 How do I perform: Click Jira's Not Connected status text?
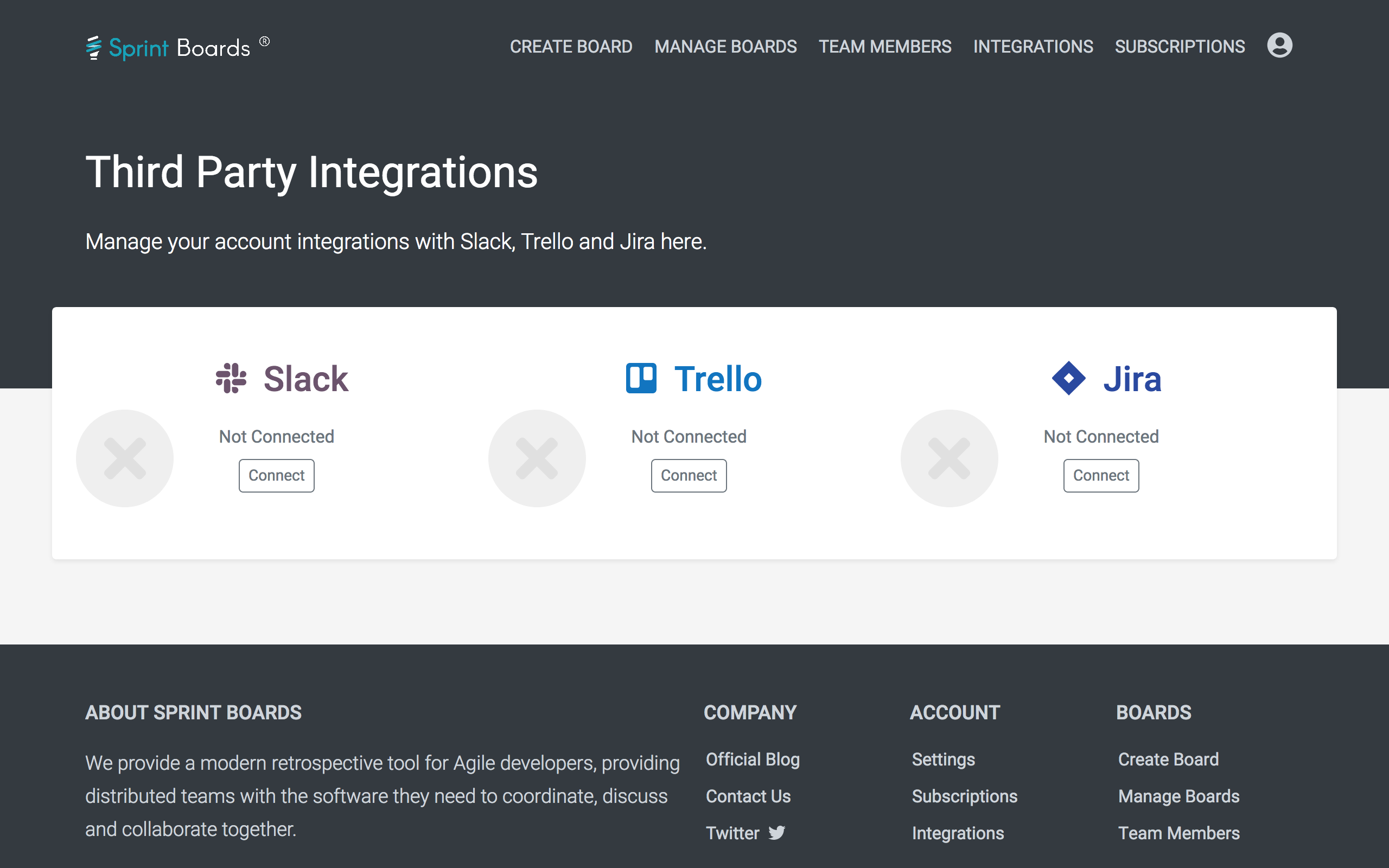1101,436
